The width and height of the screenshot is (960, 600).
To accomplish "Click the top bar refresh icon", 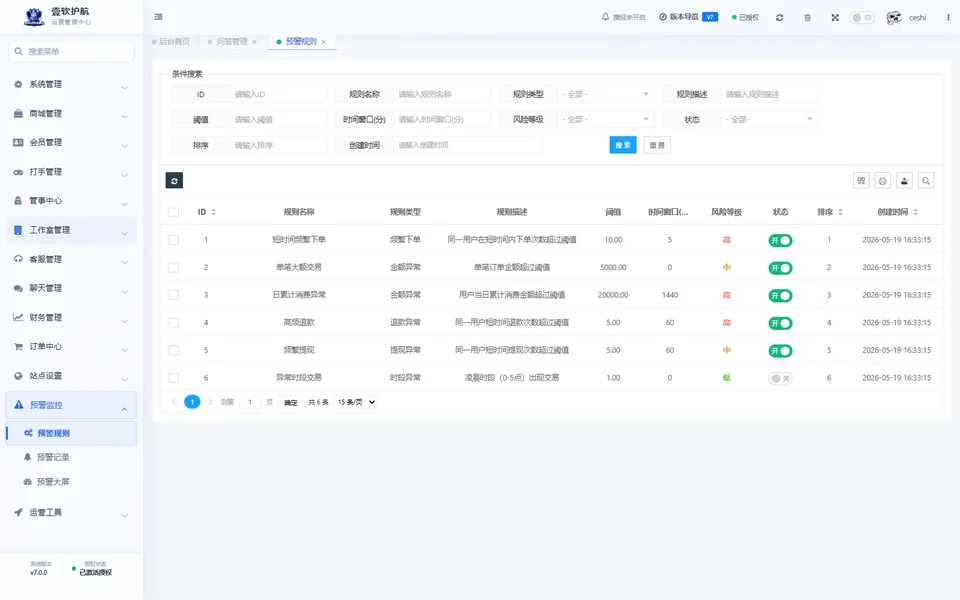I will (x=779, y=18).
